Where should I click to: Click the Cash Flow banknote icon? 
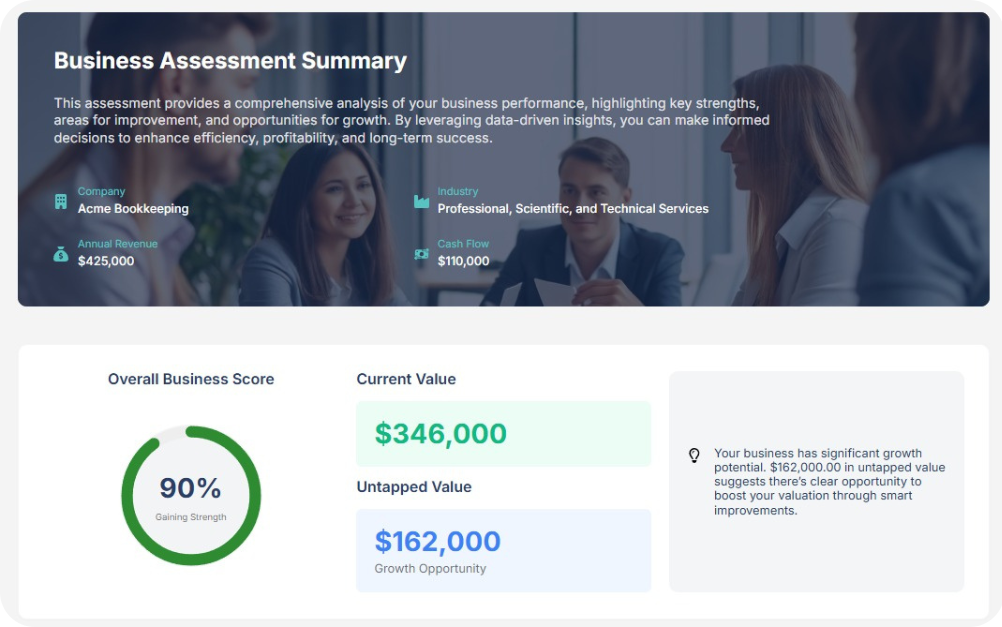click(x=421, y=254)
